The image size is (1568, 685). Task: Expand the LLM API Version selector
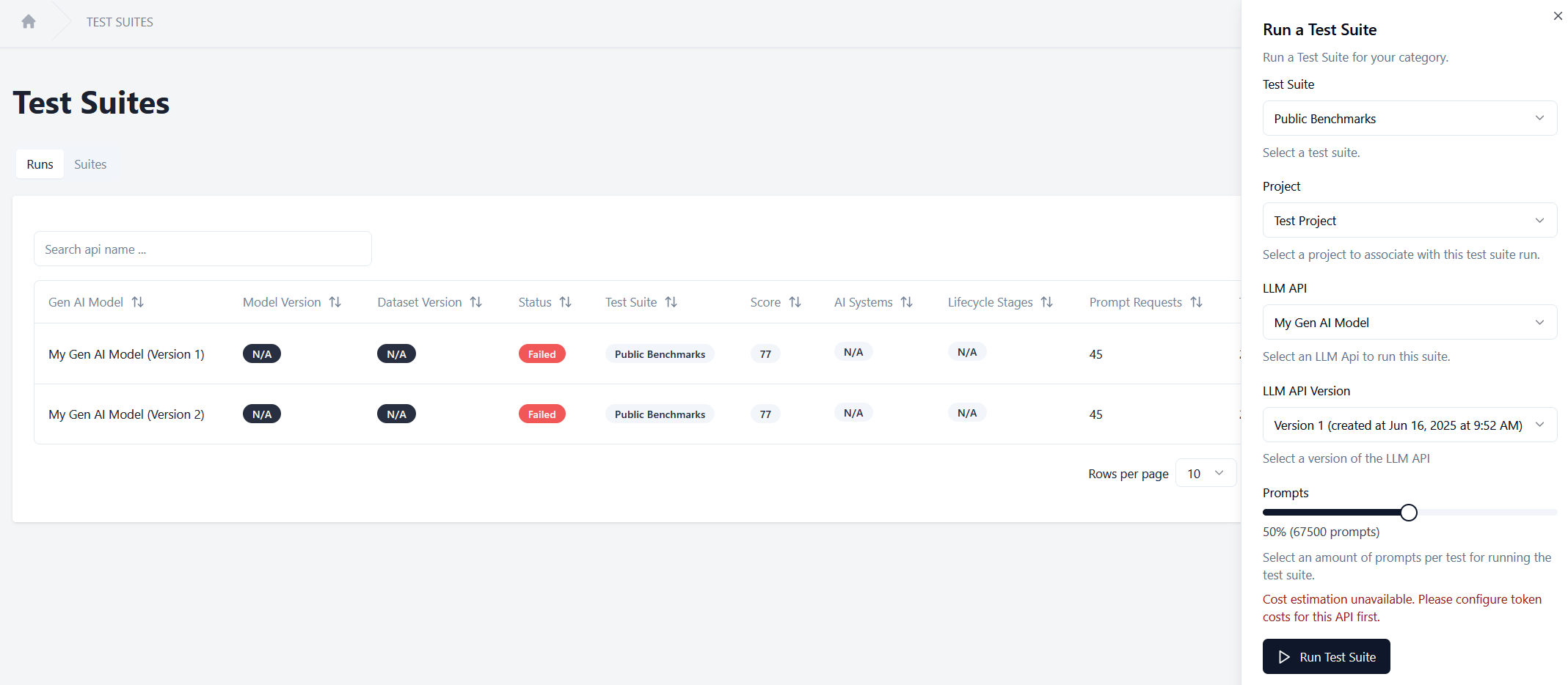pyautogui.click(x=1409, y=425)
